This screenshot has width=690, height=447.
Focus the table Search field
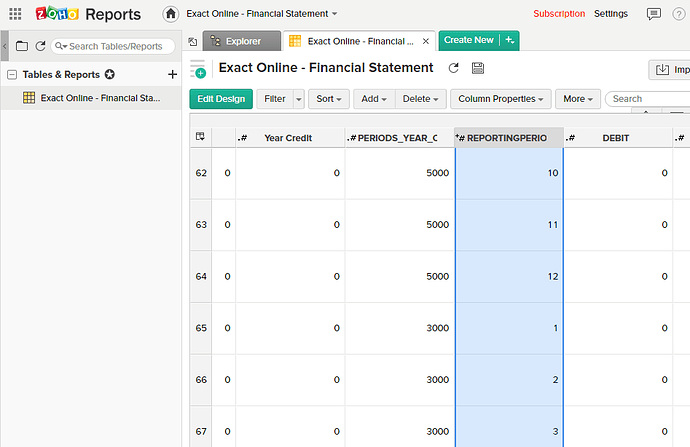[649, 99]
